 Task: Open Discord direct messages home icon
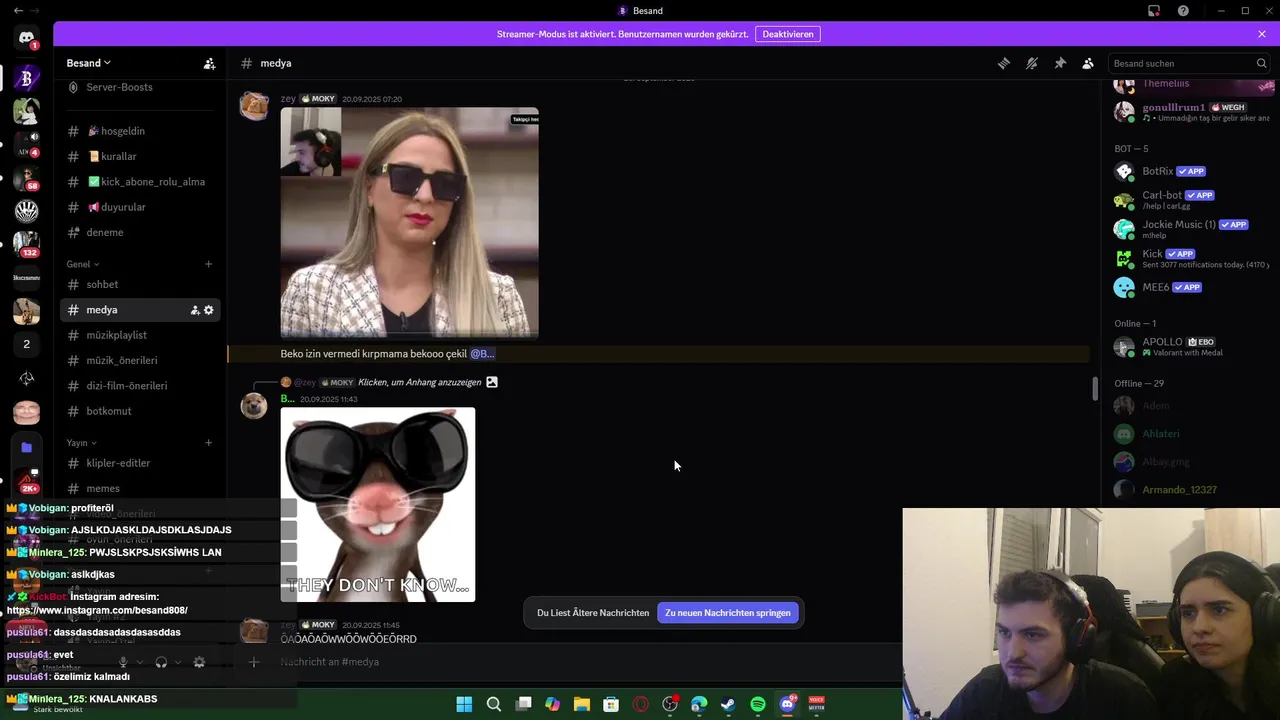26,38
